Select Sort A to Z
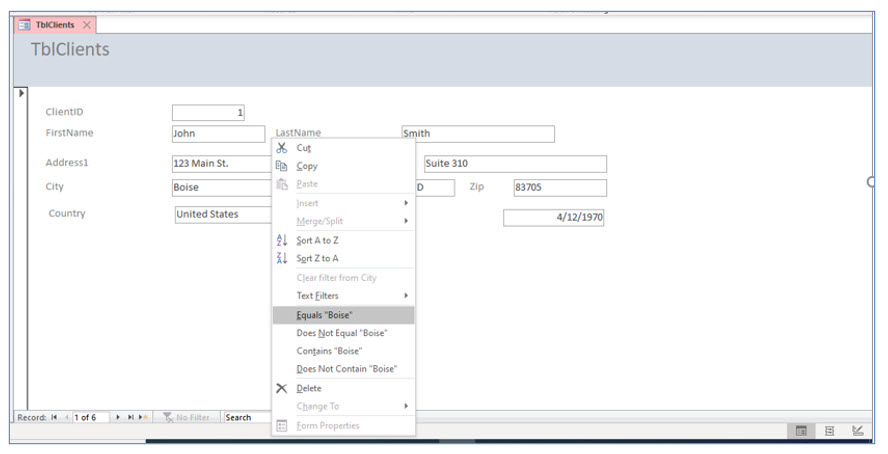 click(x=344, y=240)
